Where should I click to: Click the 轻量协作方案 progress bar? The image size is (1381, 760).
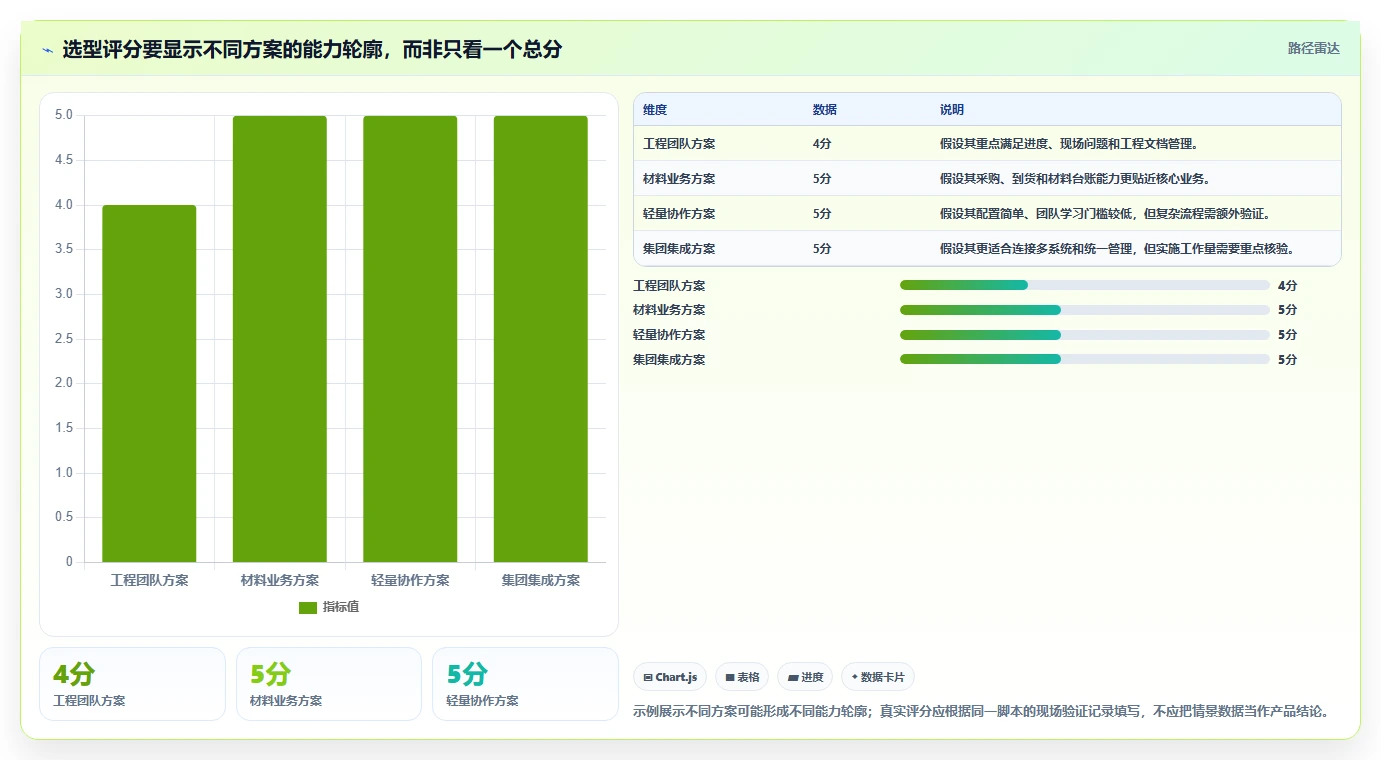(1085, 335)
